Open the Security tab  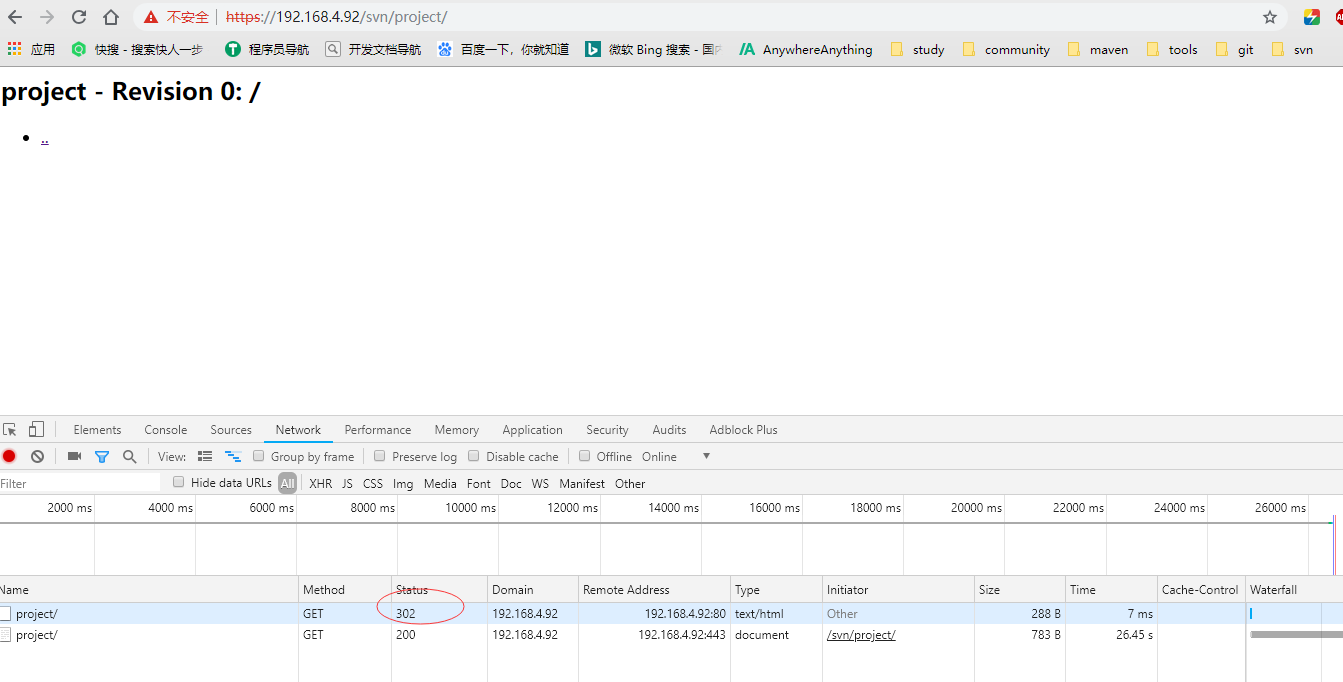pyautogui.click(x=607, y=430)
